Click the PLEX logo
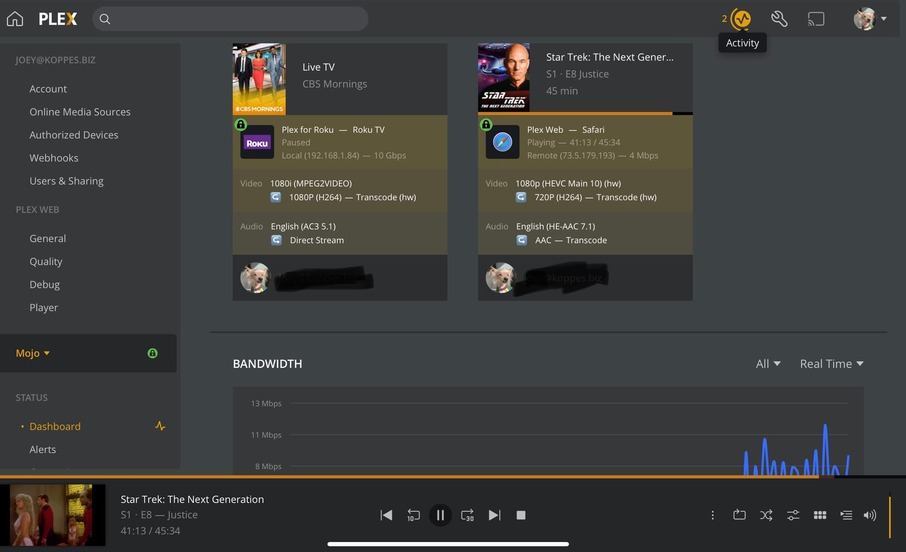906x552 pixels. tap(57, 19)
